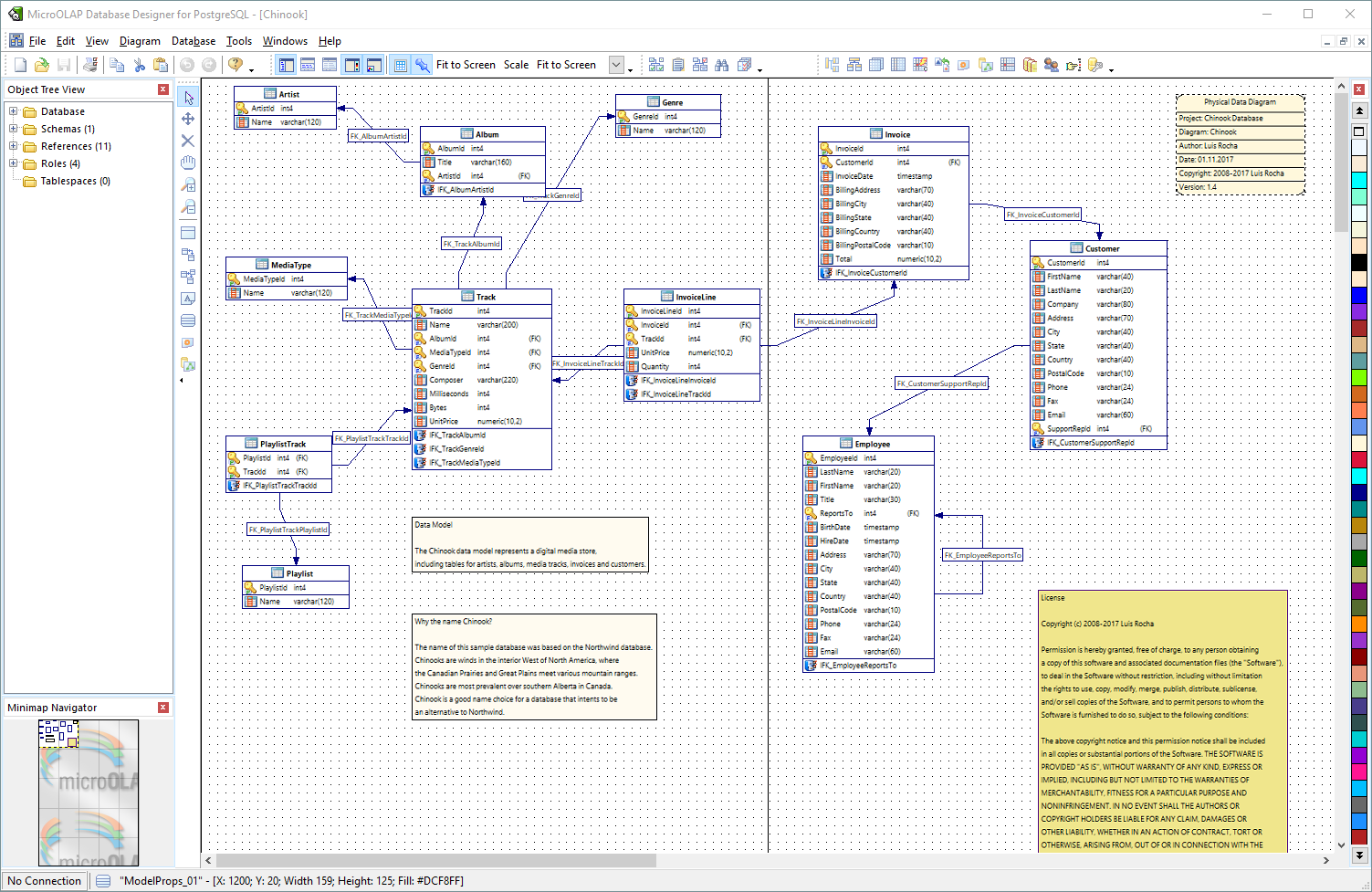Select the four-arrow move tool
This screenshot has width=1372, height=892.
188,119
